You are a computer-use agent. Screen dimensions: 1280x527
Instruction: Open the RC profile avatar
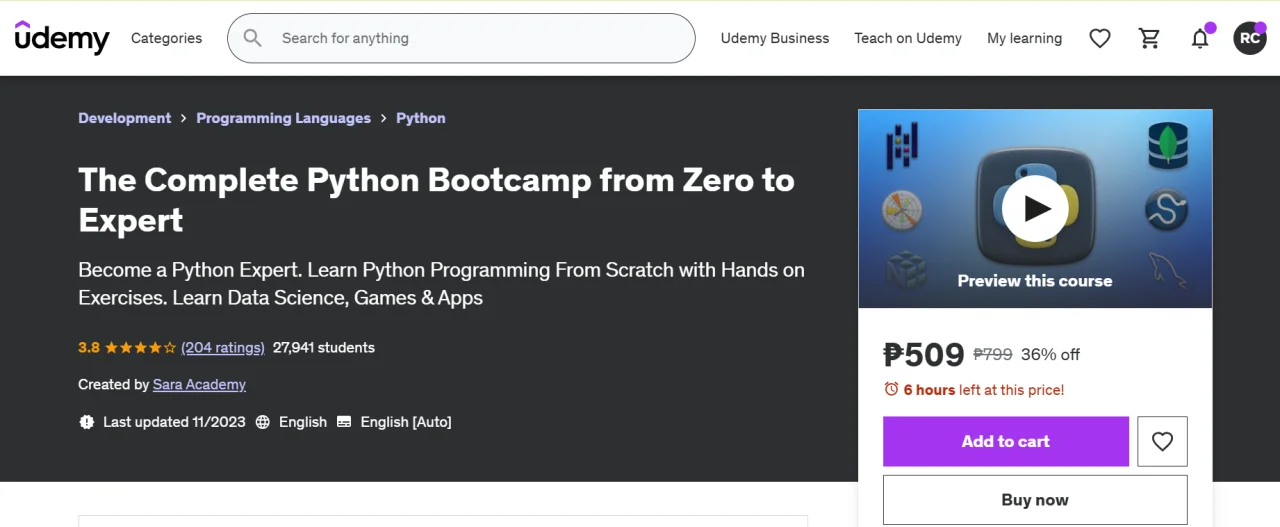tap(1250, 38)
